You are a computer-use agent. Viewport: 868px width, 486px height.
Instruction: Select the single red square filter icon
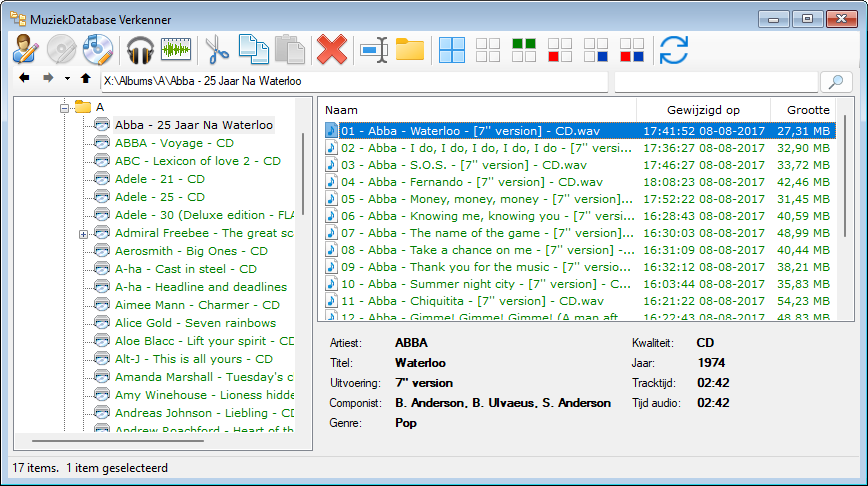pyautogui.click(x=560, y=50)
